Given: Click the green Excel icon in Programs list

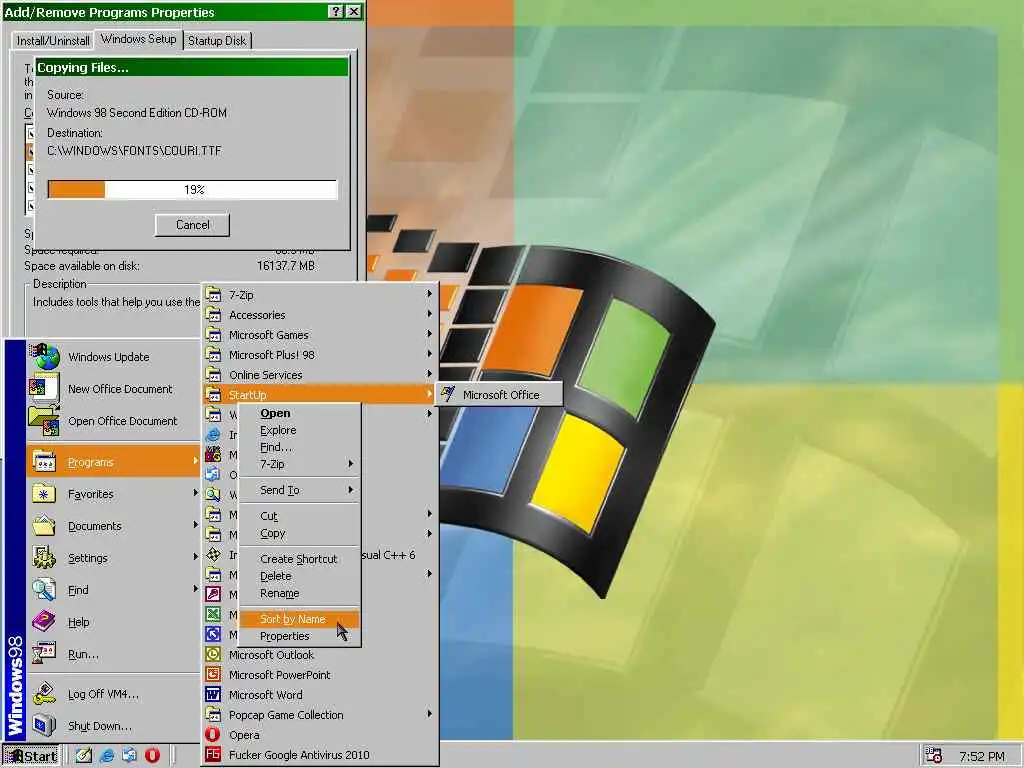Looking at the screenshot, I should tap(213, 615).
